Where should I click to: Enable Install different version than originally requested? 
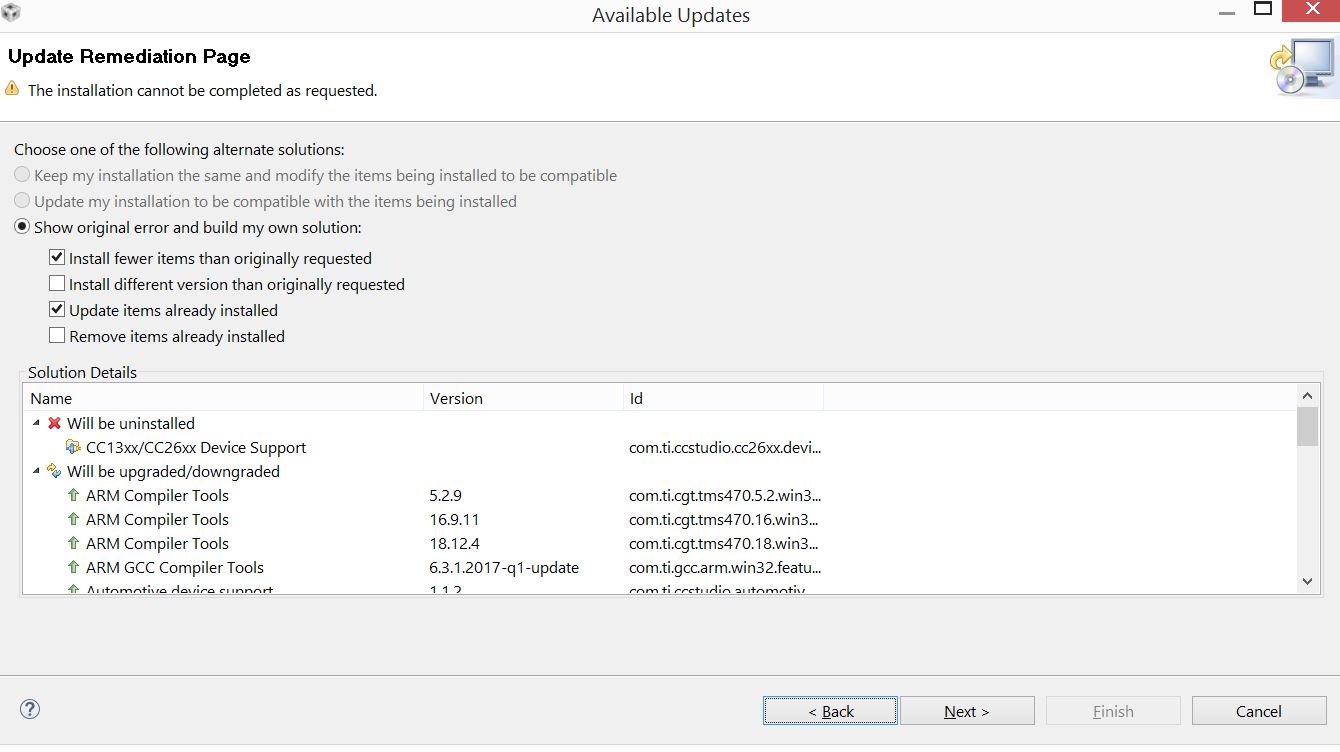click(x=57, y=284)
